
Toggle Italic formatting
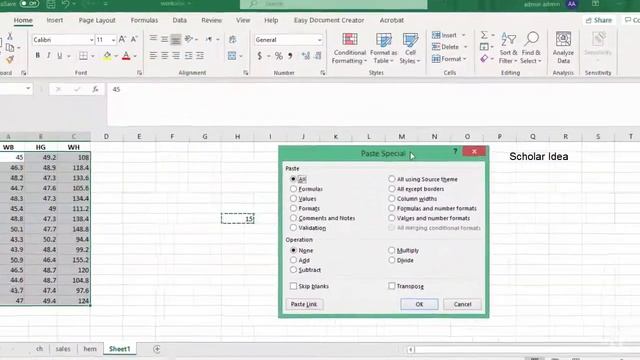[x=49, y=56]
